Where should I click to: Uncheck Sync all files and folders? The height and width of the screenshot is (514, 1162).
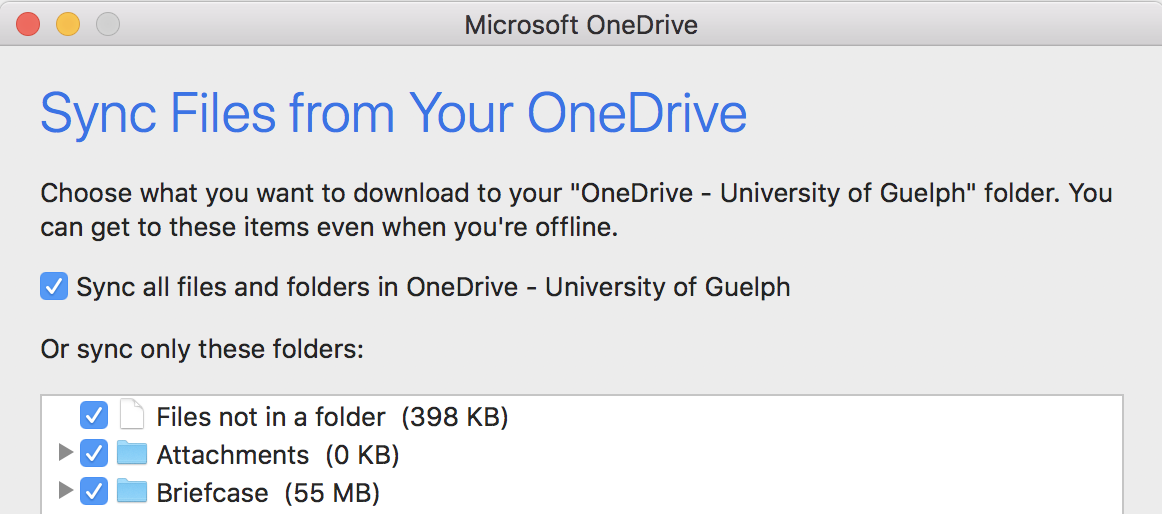(53, 288)
